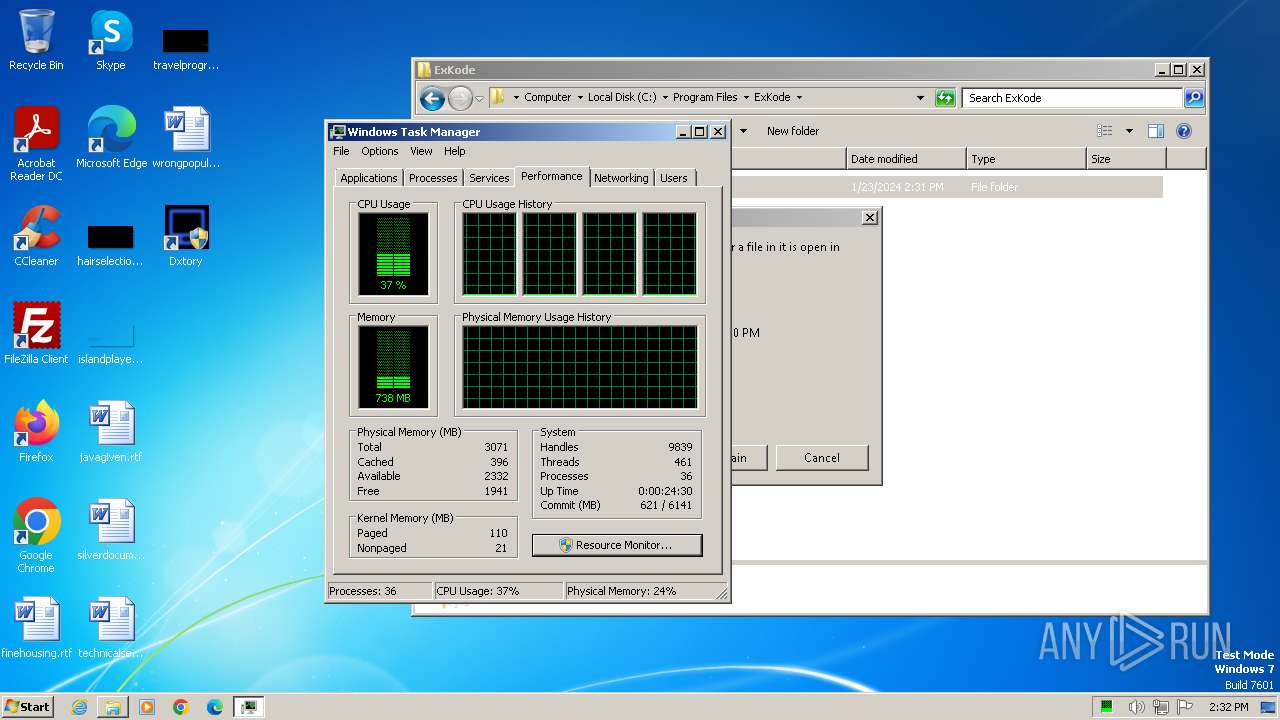Open finehousing.rtf document icon
The height and width of the screenshot is (720, 1280).
pyautogui.click(x=36, y=627)
